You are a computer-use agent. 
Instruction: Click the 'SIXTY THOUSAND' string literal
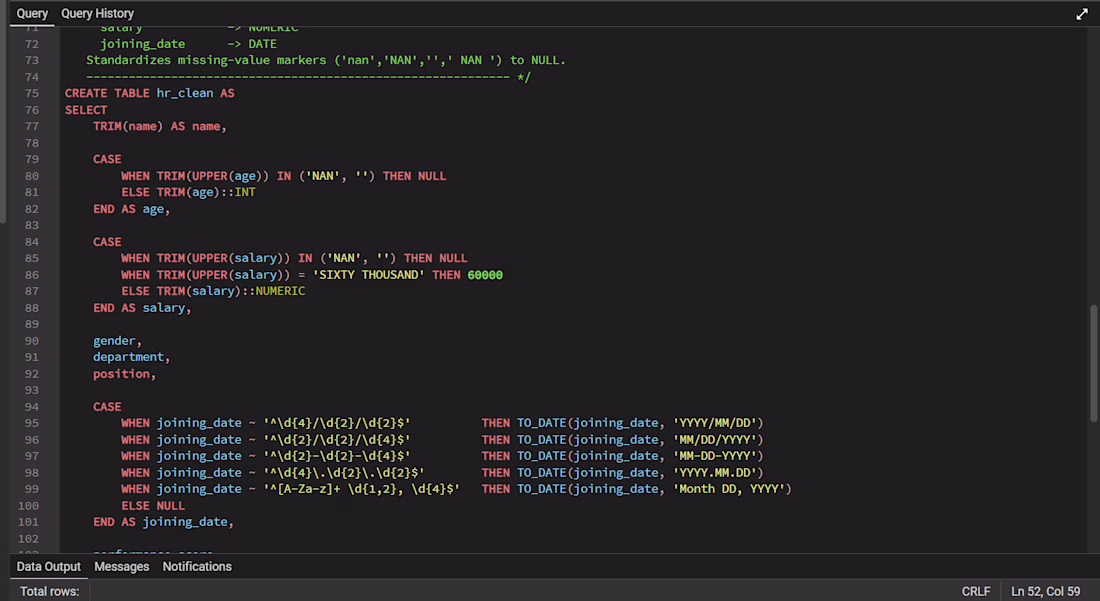368,275
